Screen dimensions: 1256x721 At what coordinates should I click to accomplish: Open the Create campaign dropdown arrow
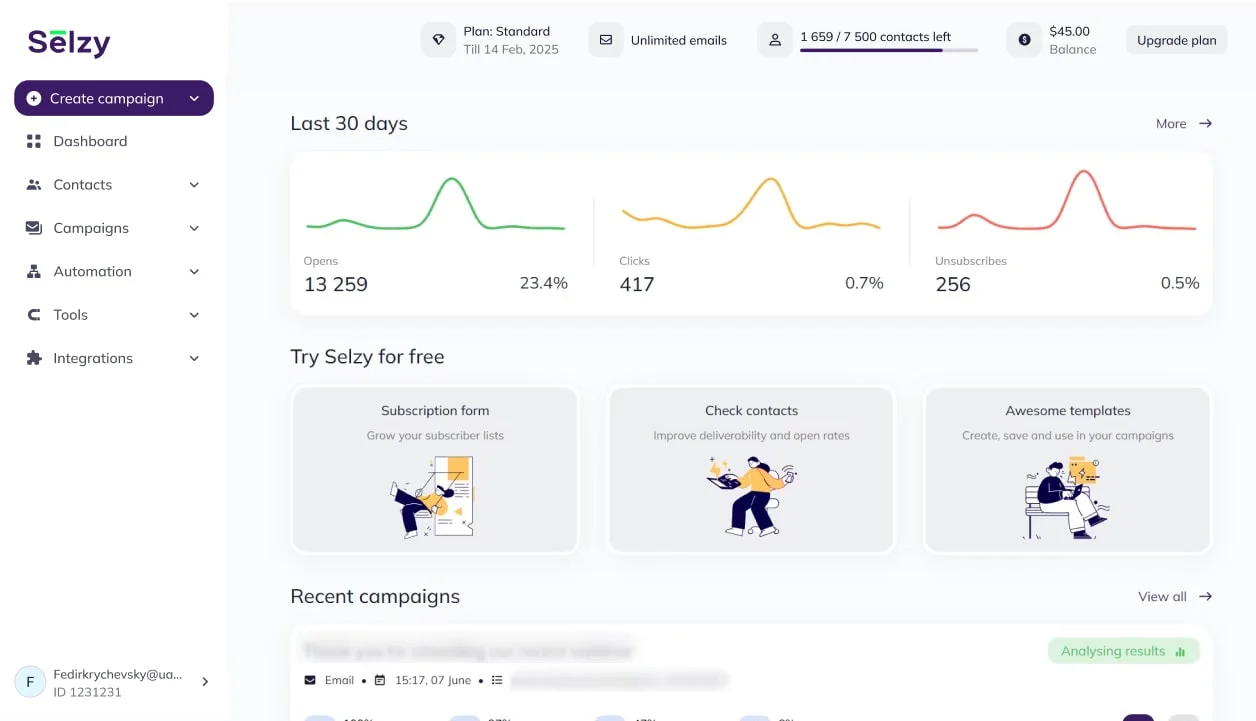(x=194, y=98)
